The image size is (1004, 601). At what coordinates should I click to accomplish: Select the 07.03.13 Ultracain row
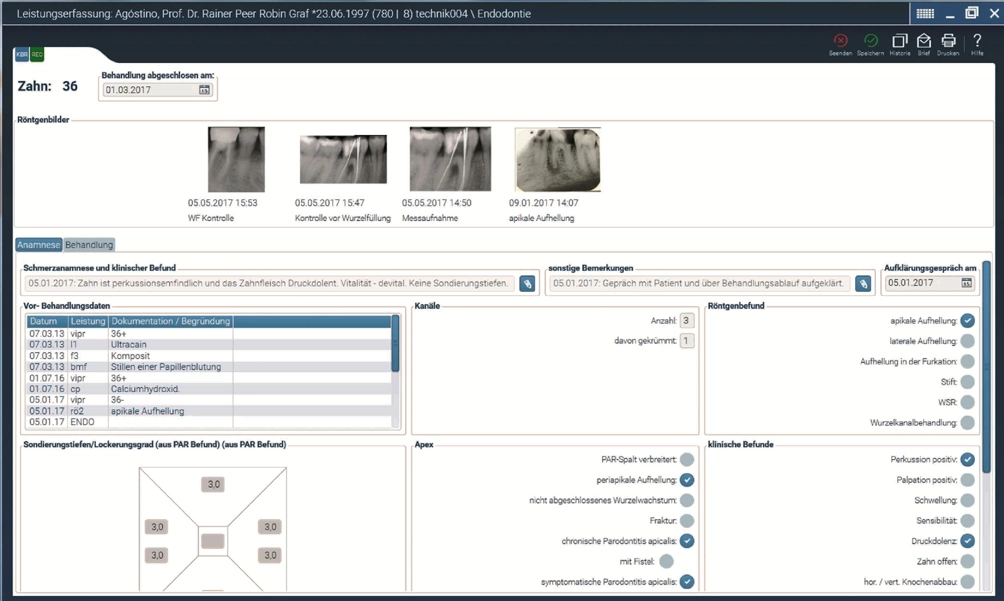pos(209,344)
